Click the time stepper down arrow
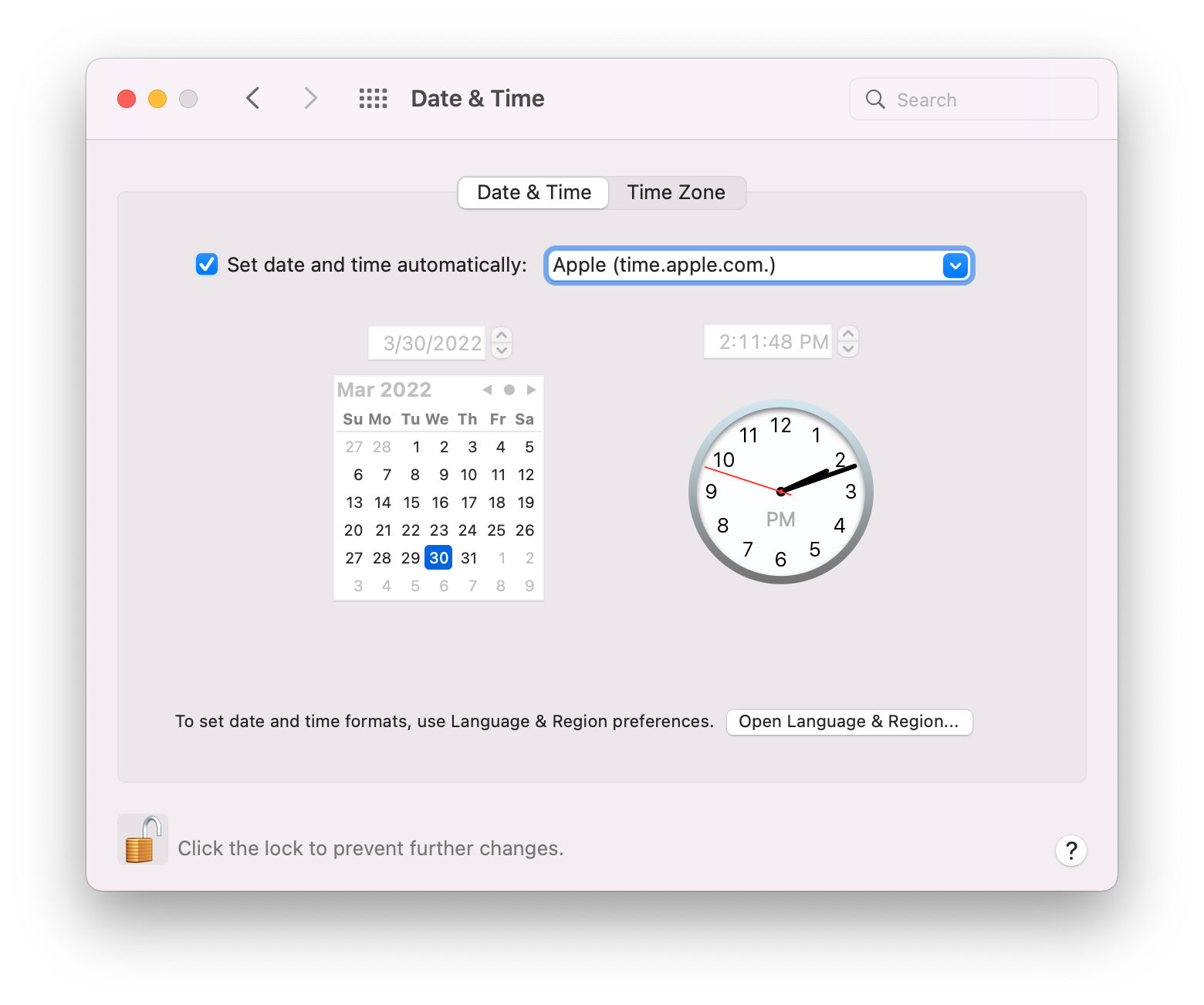 tap(847, 349)
